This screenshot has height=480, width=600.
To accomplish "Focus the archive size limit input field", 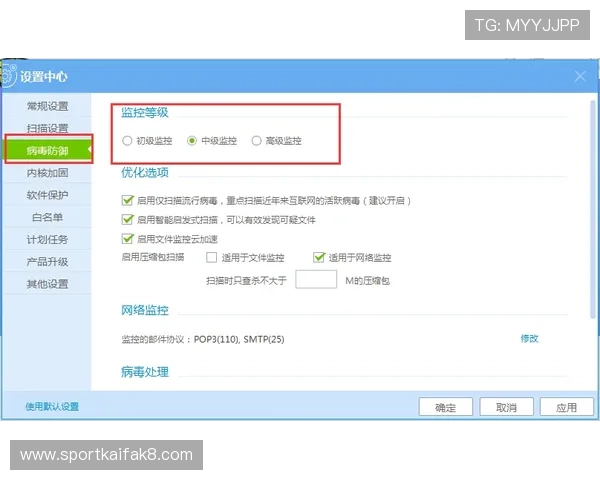I will [316, 279].
